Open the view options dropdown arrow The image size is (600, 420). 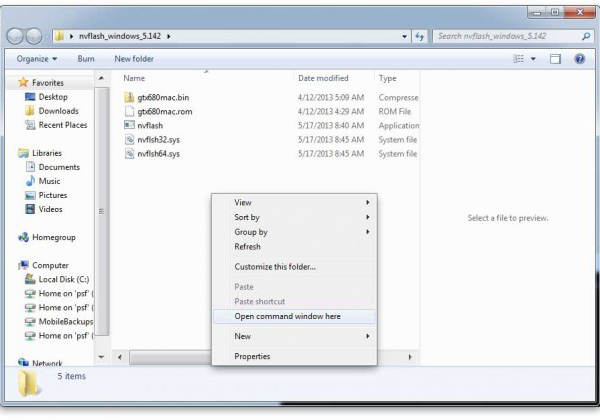click(x=533, y=59)
